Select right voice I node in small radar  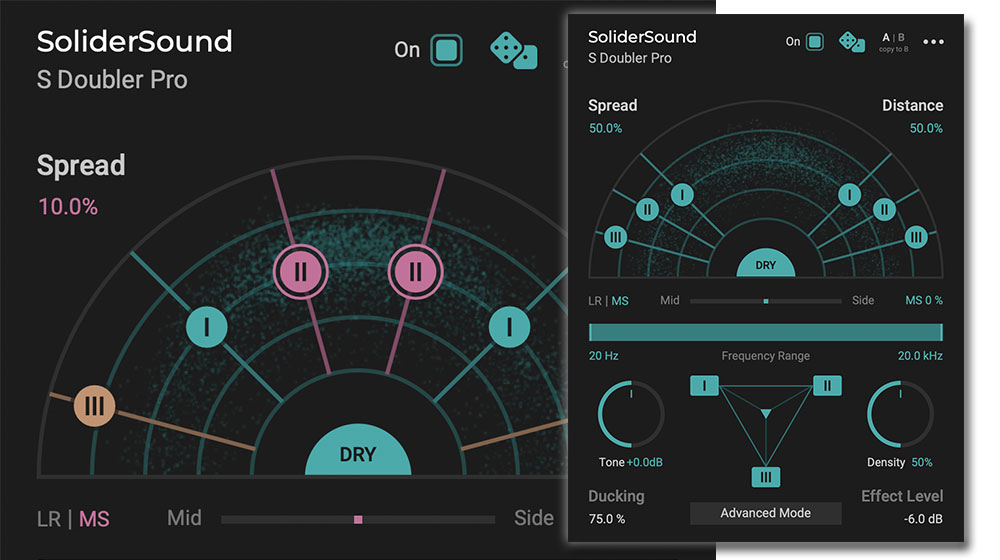(x=849, y=195)
